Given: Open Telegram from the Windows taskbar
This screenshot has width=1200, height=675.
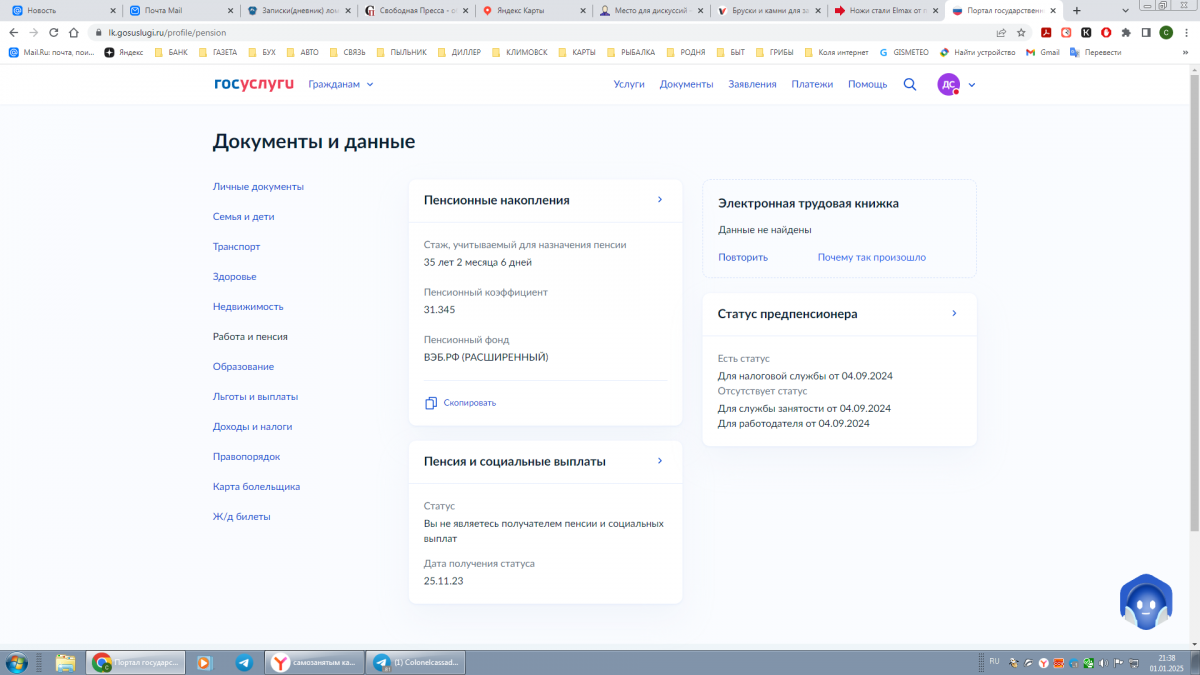Looking at the screenshot, I should coord(244,662).
